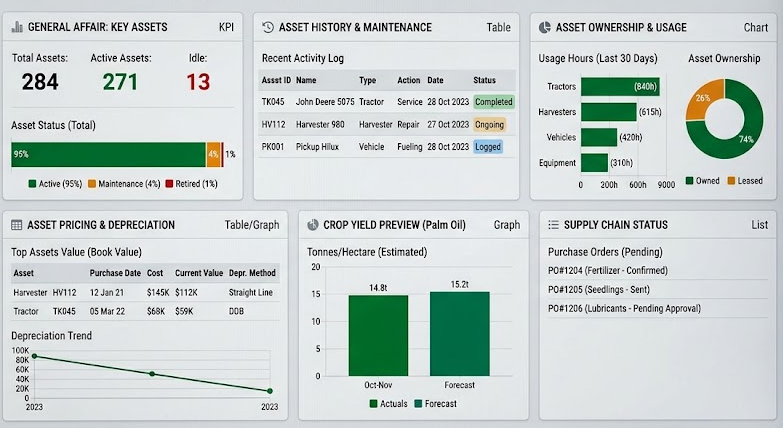Click the $145K cost cell
Image resolution: width=783 pixels, height=428 pixels.
[x=158, y=293]
